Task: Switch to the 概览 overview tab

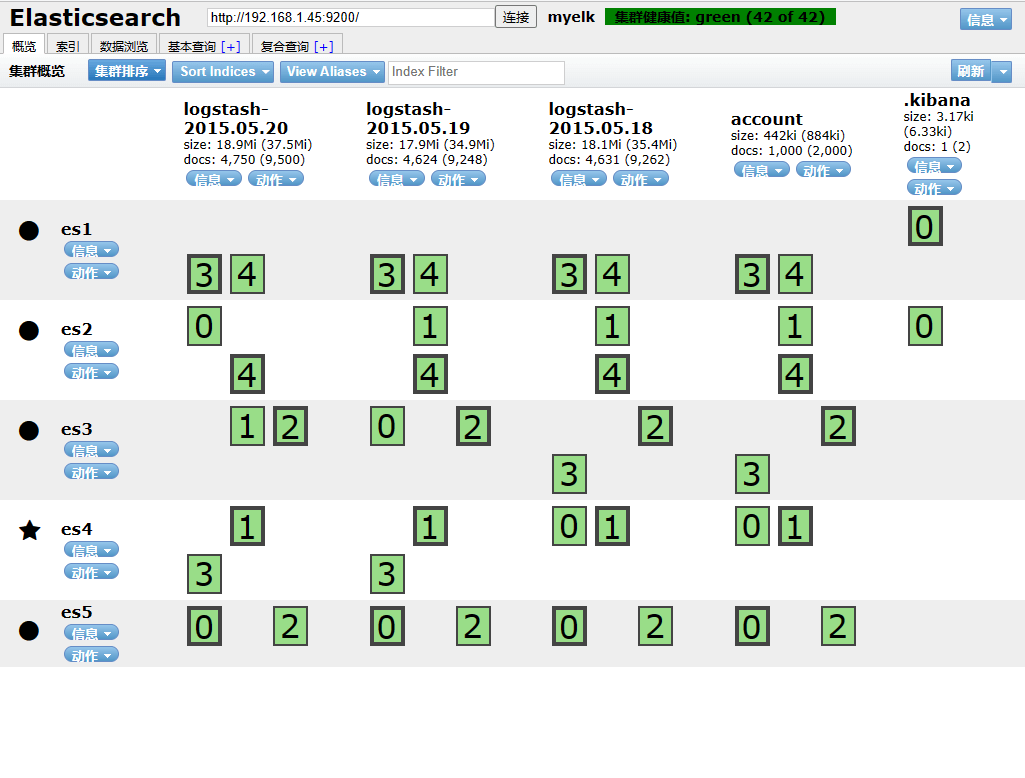Action: click(24, 46)
